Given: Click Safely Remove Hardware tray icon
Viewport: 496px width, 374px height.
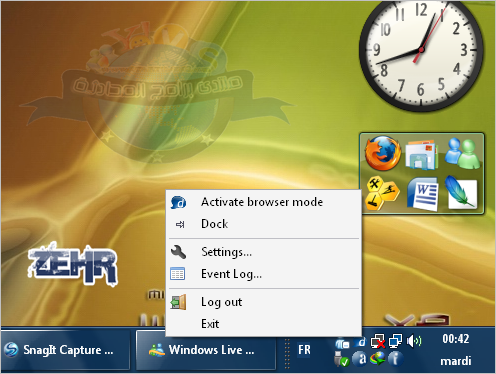Looking at the screenshot, I should (341, 359).
